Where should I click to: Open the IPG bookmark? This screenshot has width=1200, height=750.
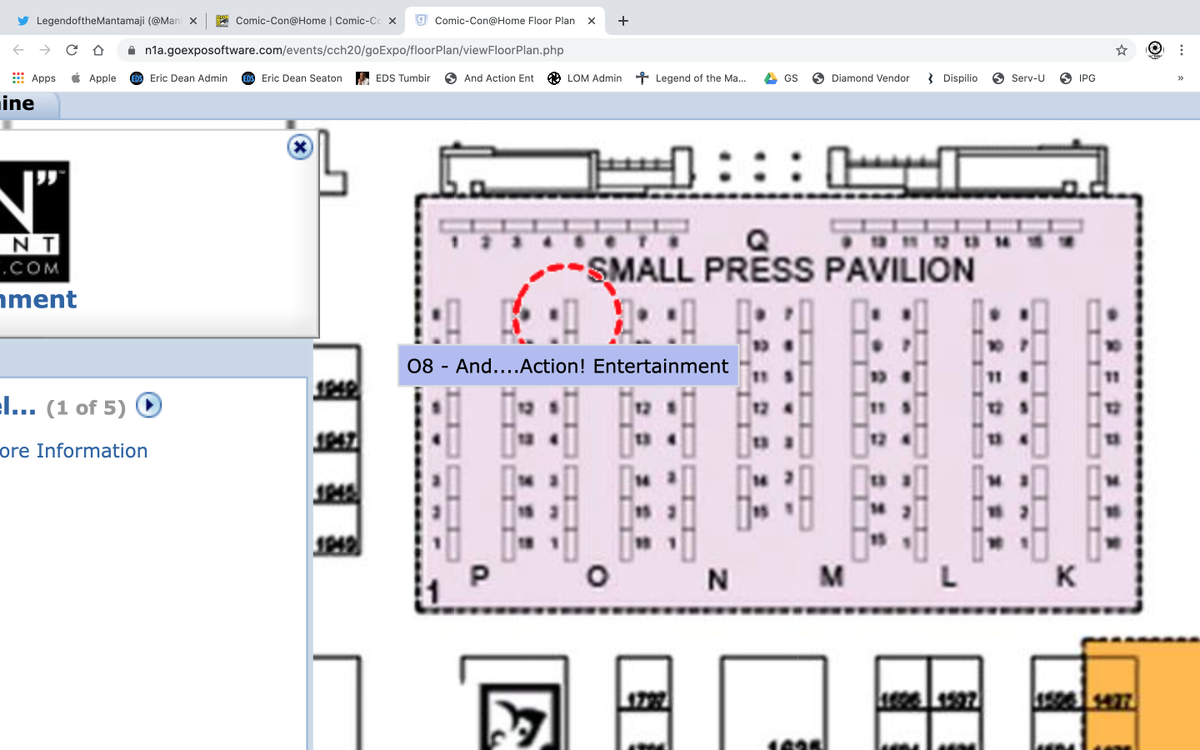click(1078, 78)
